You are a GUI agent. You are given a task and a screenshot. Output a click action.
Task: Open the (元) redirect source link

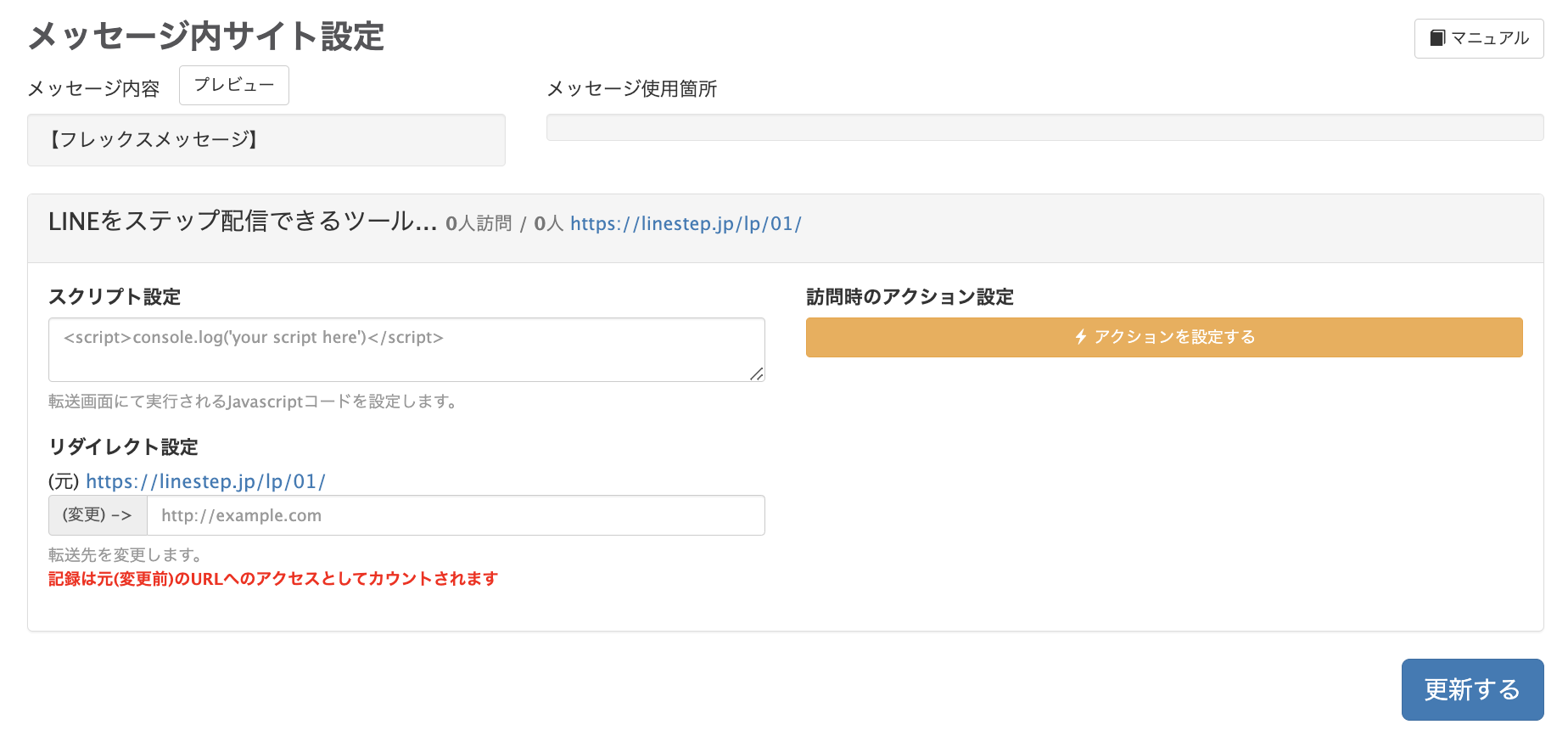click(205, 481)
